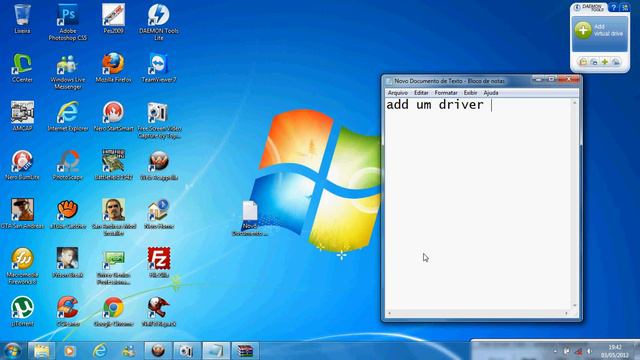This screenshot has height=360, width=640.
Task: Open the Exibir menu in Notepad
Action: tap(470, 93)
